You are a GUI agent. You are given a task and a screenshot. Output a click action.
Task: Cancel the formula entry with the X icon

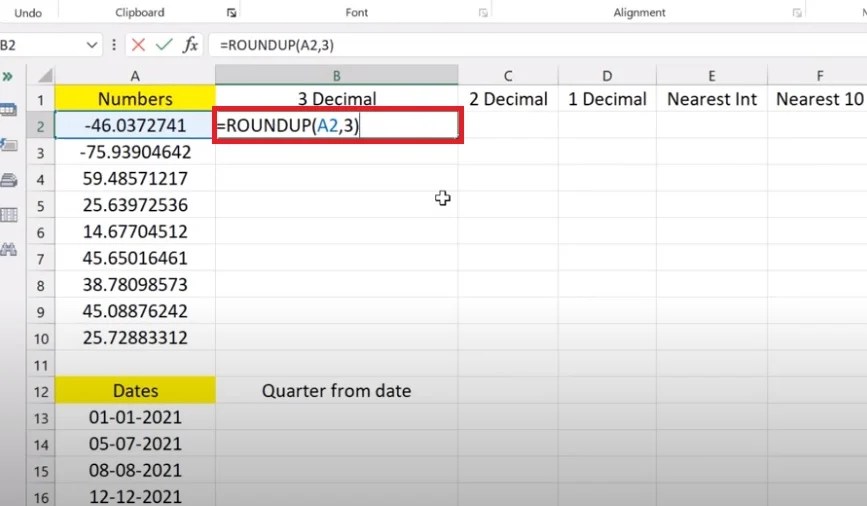(138, 45)
